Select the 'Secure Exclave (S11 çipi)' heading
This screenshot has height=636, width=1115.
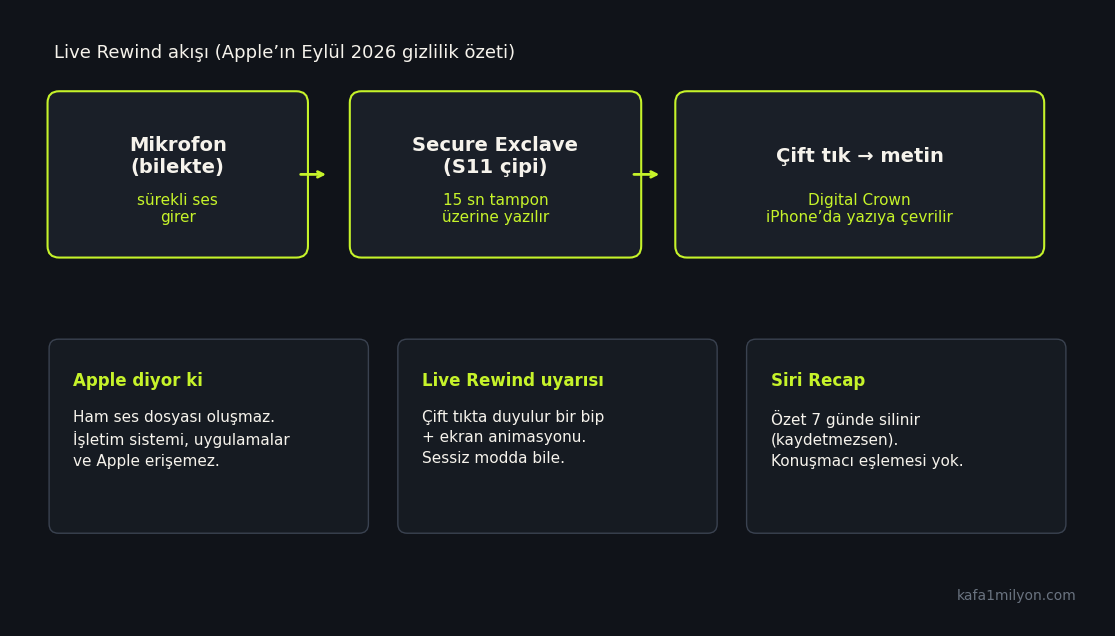(x=495, y=155)
